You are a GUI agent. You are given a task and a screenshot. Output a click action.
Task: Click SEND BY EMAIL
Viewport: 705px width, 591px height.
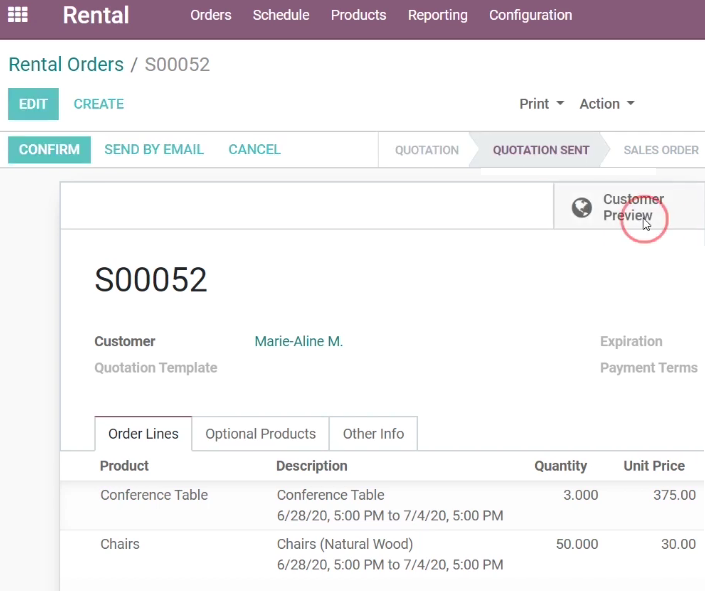(x=154, y=149)
